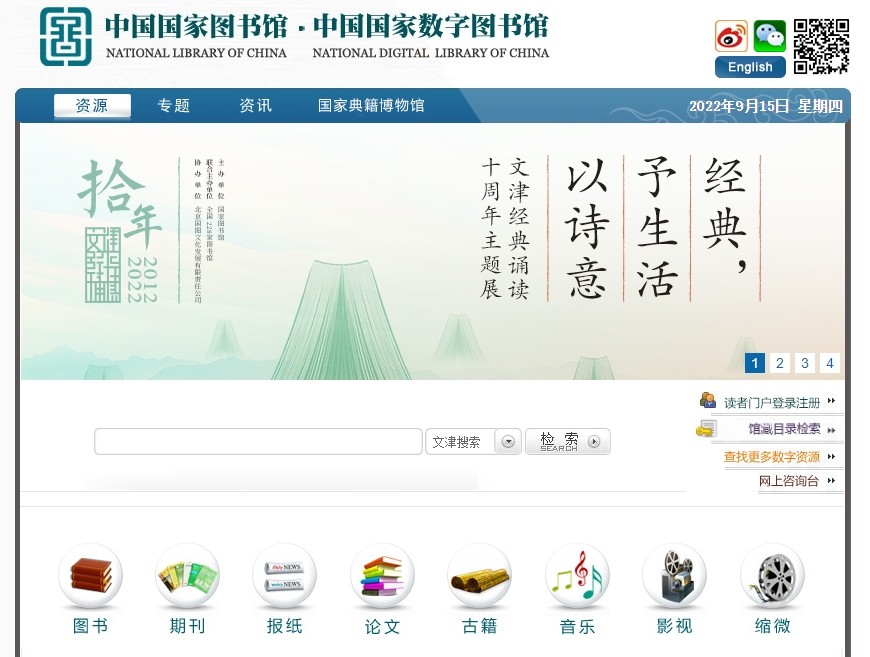Click arrow beside 网上咨询台

coord(831,481)
